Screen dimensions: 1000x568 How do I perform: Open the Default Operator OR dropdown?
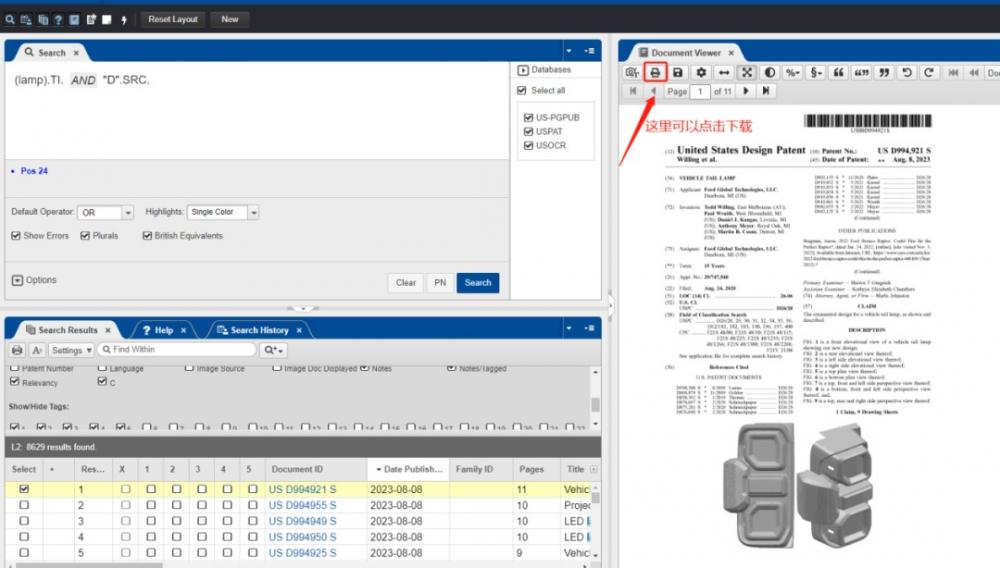105,212
